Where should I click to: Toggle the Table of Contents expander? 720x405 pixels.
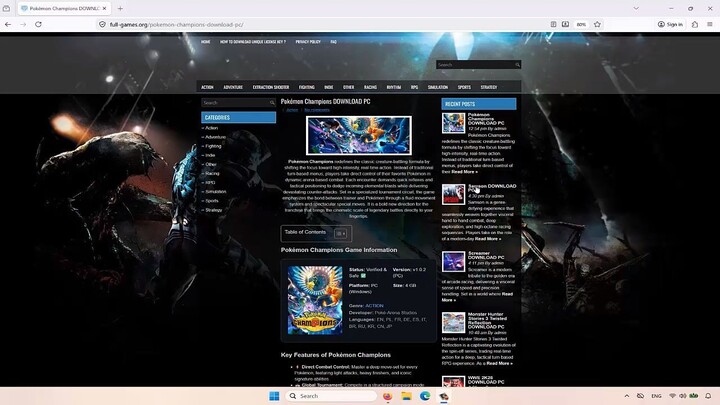click(340, 233)
